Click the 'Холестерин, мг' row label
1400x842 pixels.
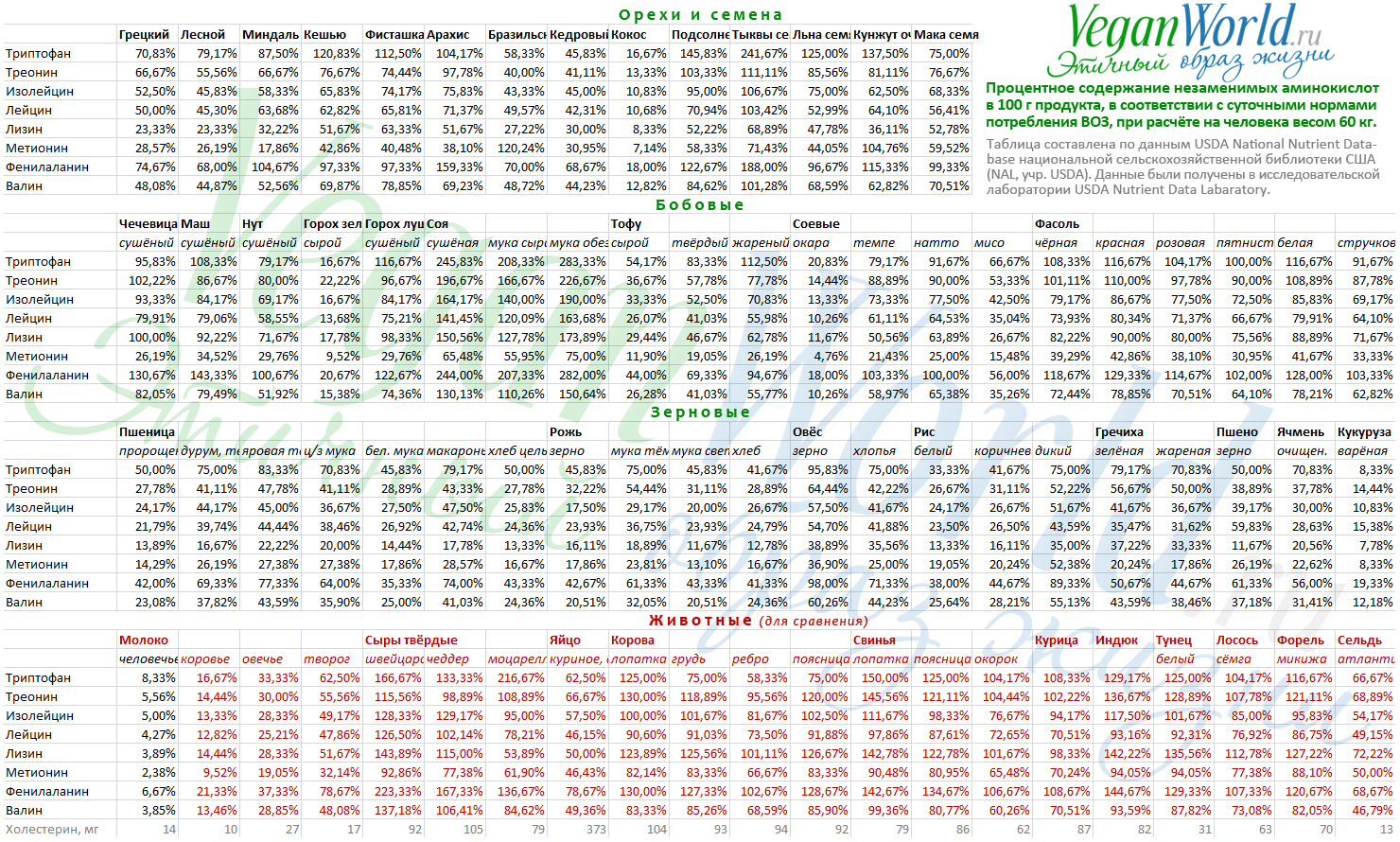(52, 829)
